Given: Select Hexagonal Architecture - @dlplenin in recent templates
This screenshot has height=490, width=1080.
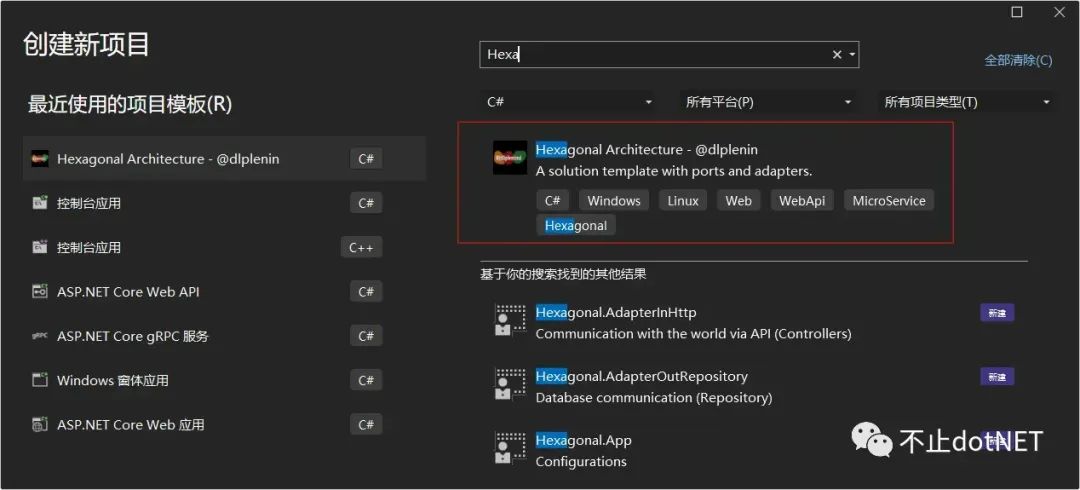Looking at the screenshot, I should point(225,159).
